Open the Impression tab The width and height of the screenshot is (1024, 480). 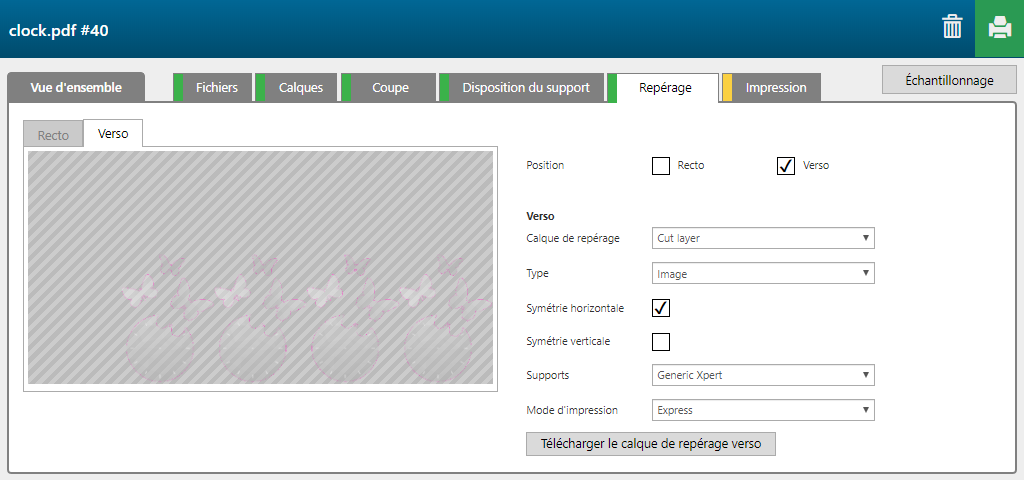771,88
